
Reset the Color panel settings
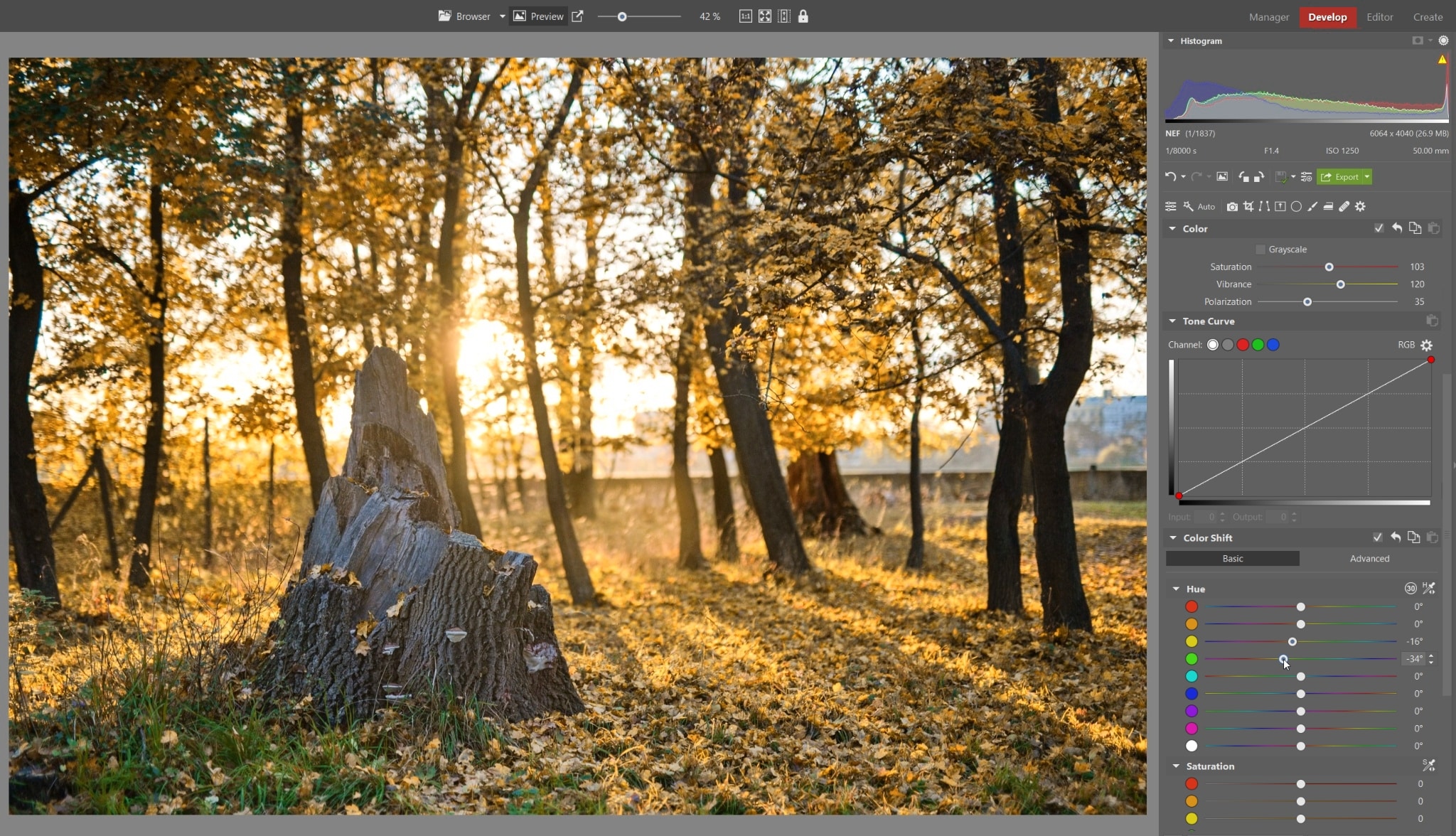1397,228
